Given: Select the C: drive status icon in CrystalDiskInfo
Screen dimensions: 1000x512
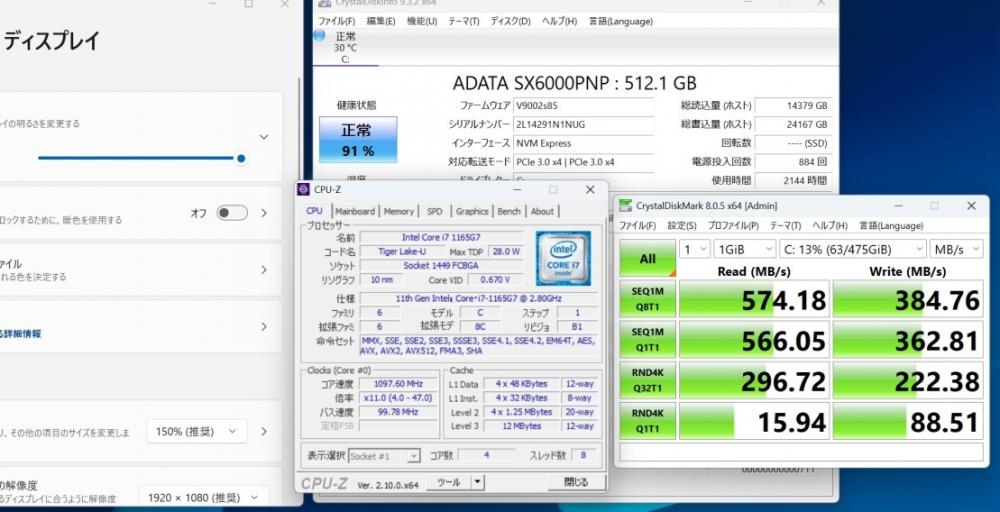Looking at the screenshot, I should 319,36.
